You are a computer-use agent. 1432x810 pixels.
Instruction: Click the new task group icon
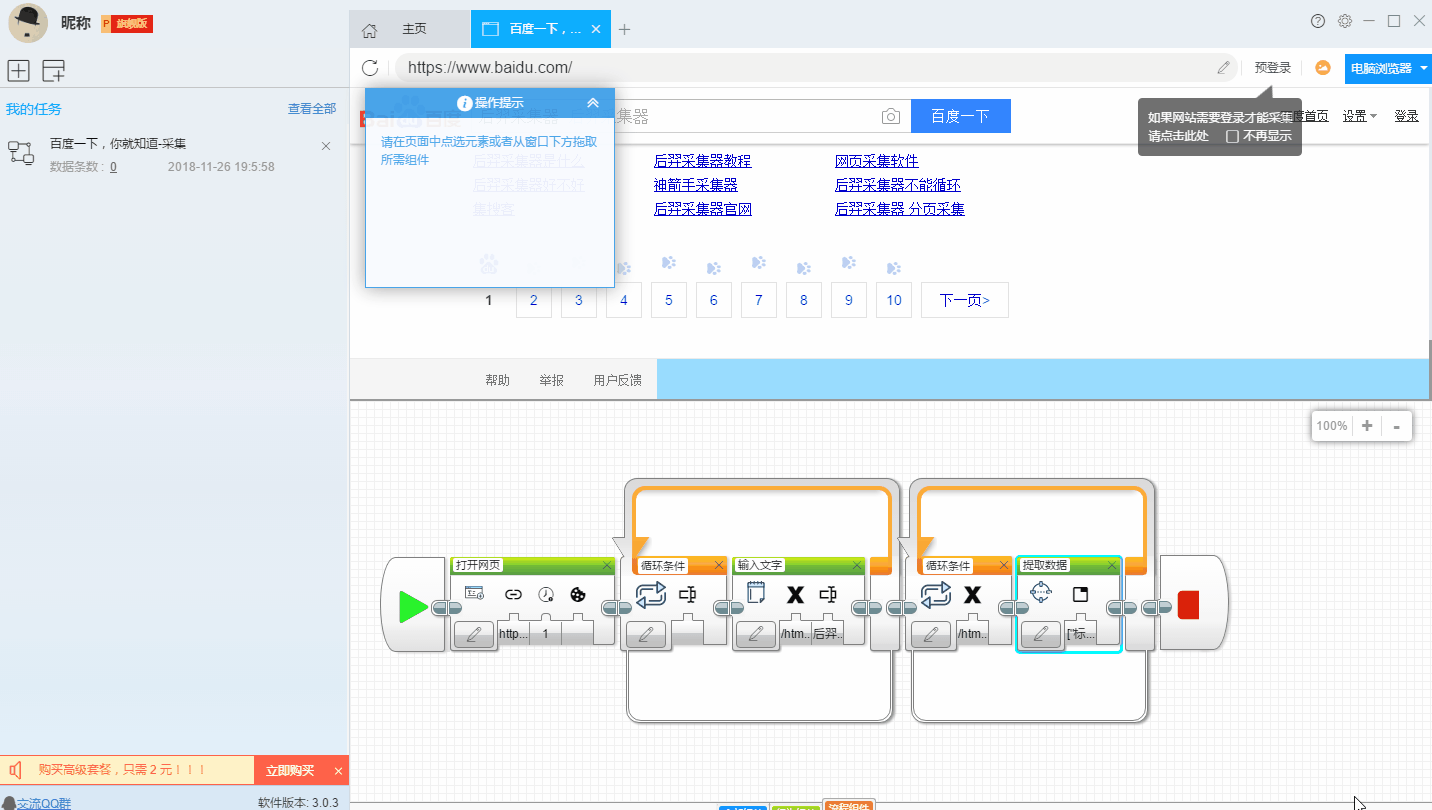(x=53, y=70)
